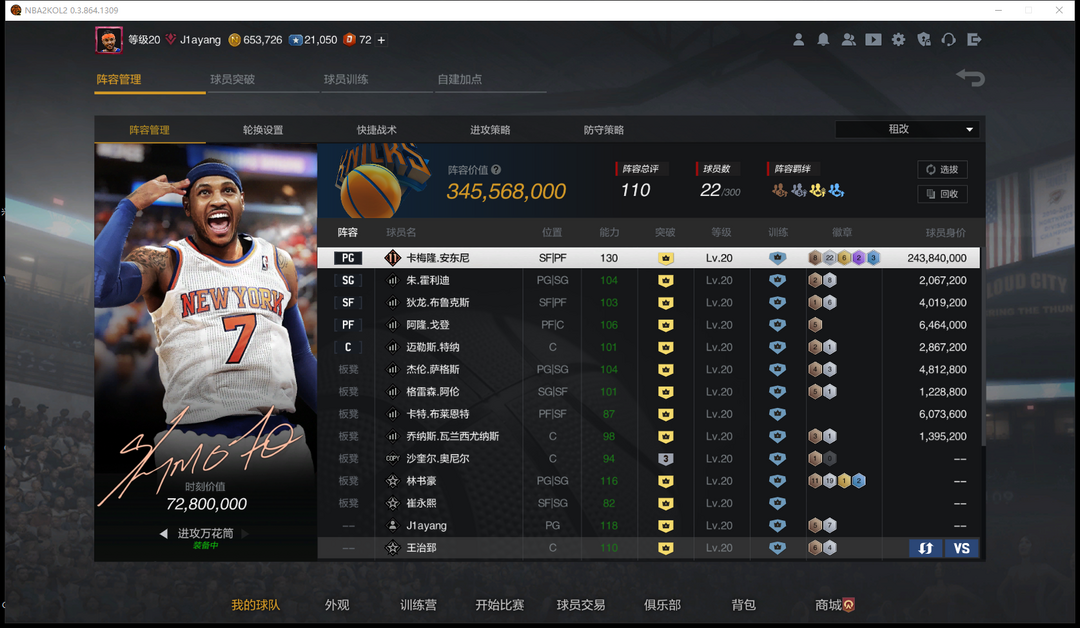Screen dimensions: 1080x628
Task: Open the 租改 lineup dropdown
Action: coord(907,129)
